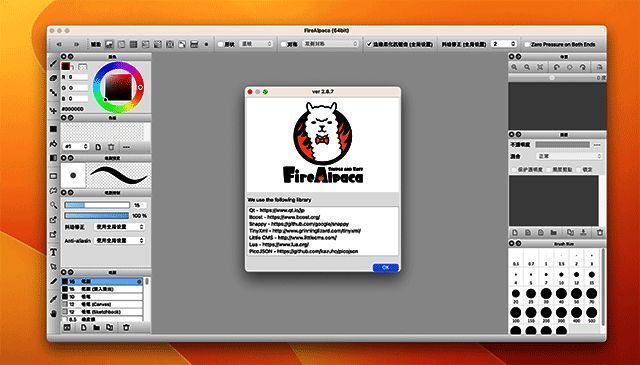Image resolution: width=640 pixels, height=365 pixels.
Task: Open the Qt library link
Action: tap(282, 210)
